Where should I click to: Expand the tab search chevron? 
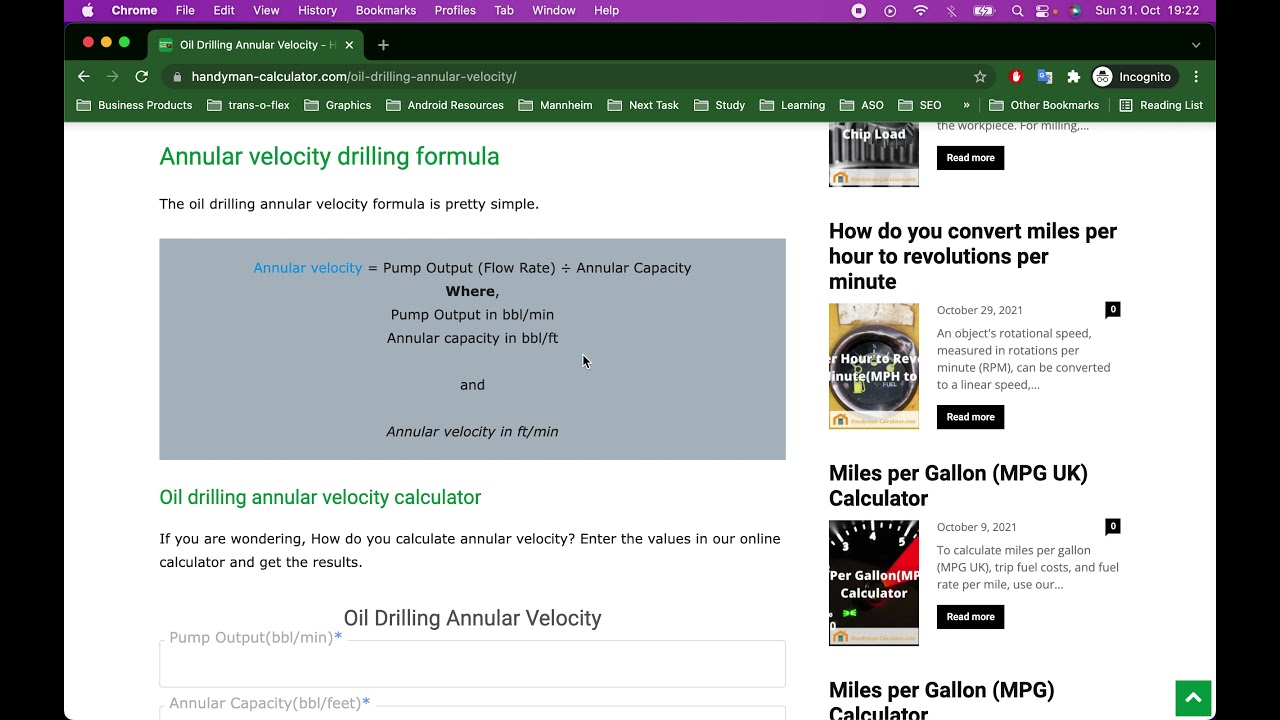(1196, 45)
